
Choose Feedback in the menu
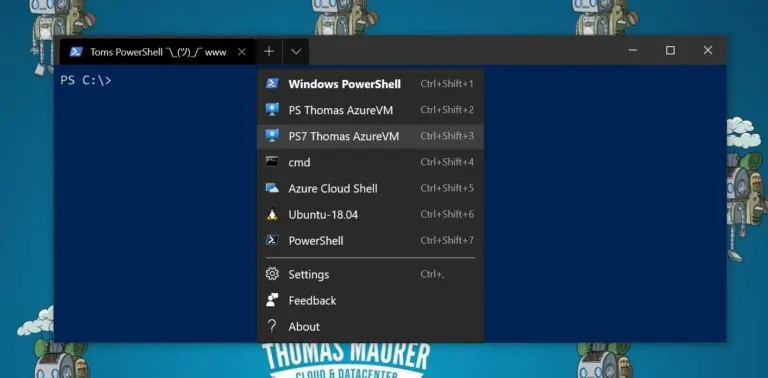[x=370, y=300]
